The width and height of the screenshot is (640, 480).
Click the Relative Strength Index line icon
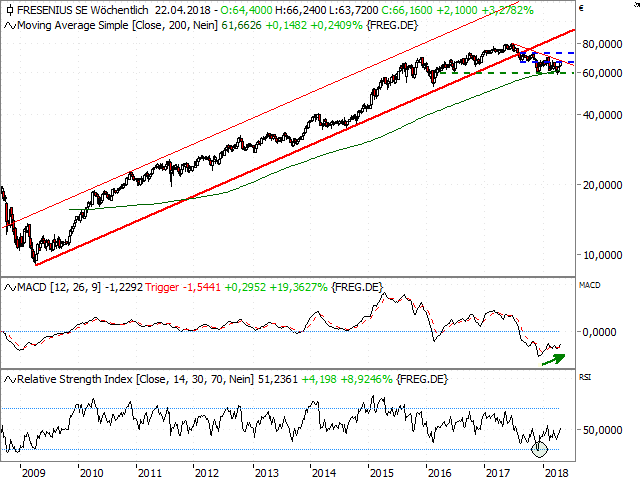10,380
